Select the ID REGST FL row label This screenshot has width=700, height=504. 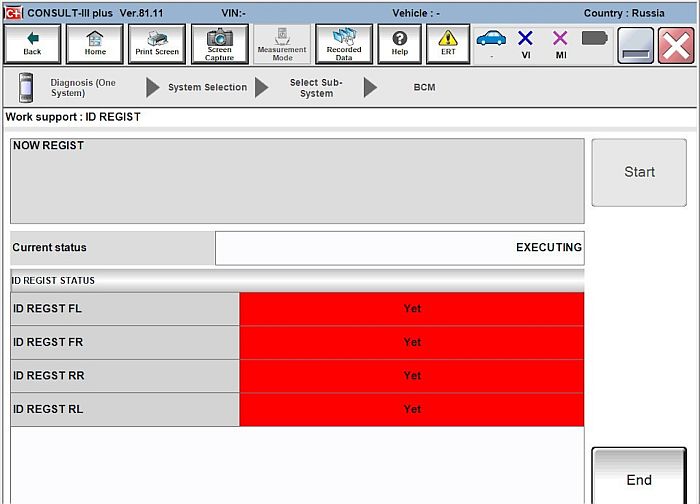point(125,309)
